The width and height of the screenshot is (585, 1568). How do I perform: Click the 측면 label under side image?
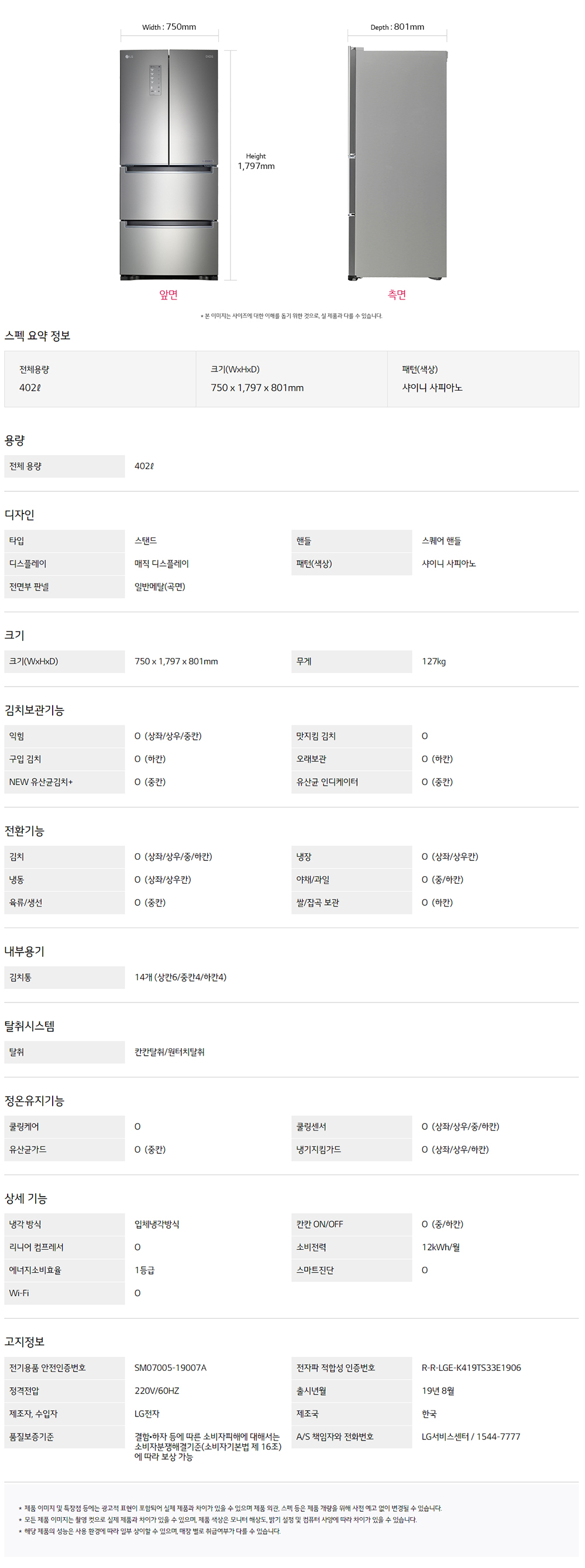[397, 295]
